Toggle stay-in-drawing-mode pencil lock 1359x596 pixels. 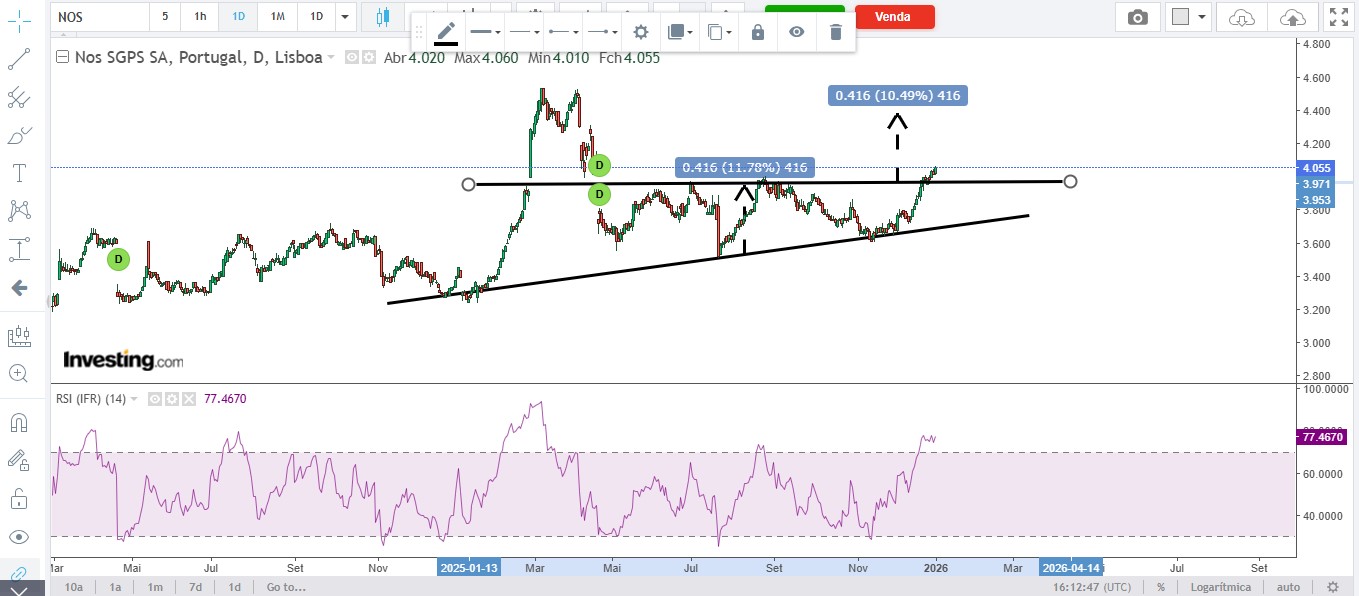point(18,460)
